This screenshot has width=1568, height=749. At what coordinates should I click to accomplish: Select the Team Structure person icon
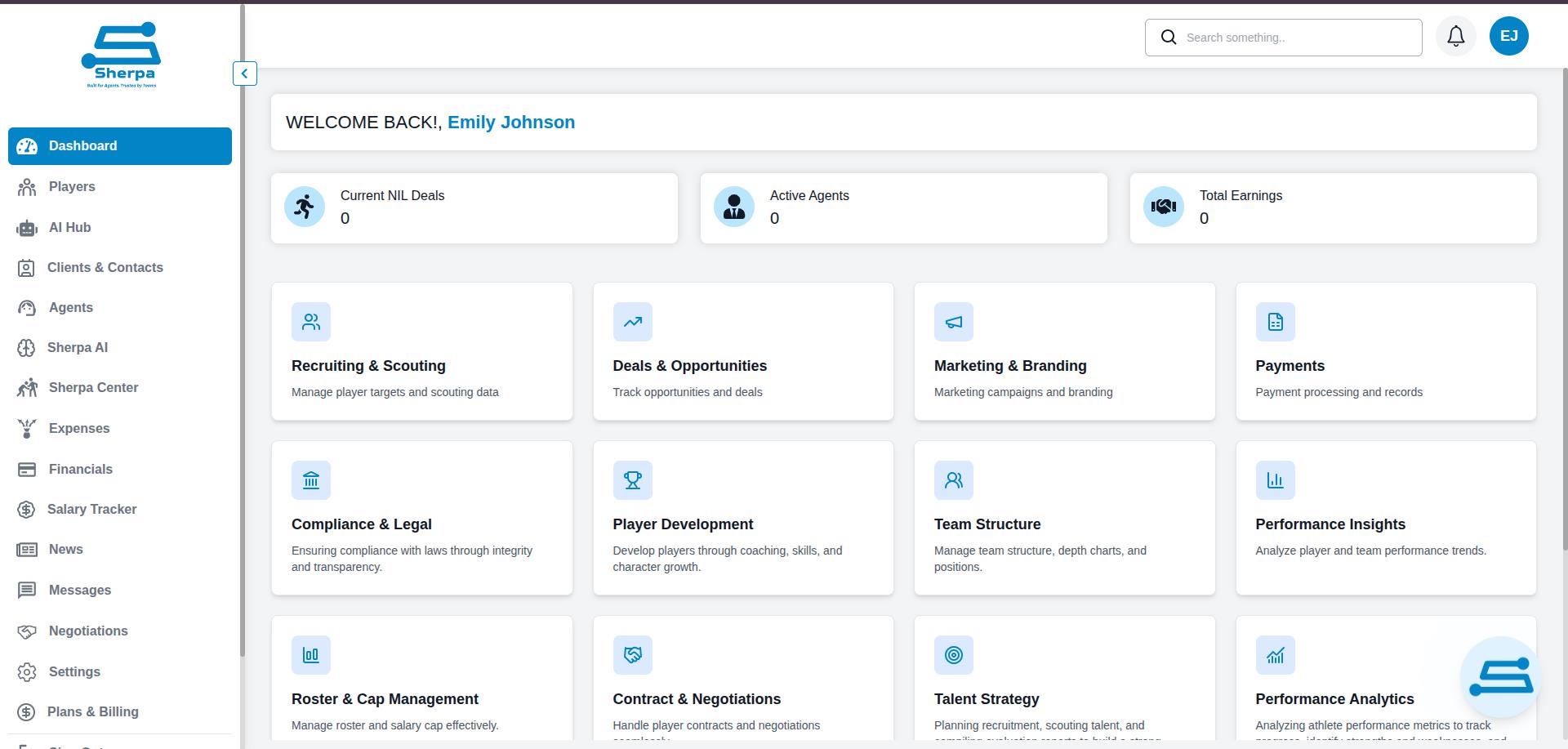click(953, 479)
